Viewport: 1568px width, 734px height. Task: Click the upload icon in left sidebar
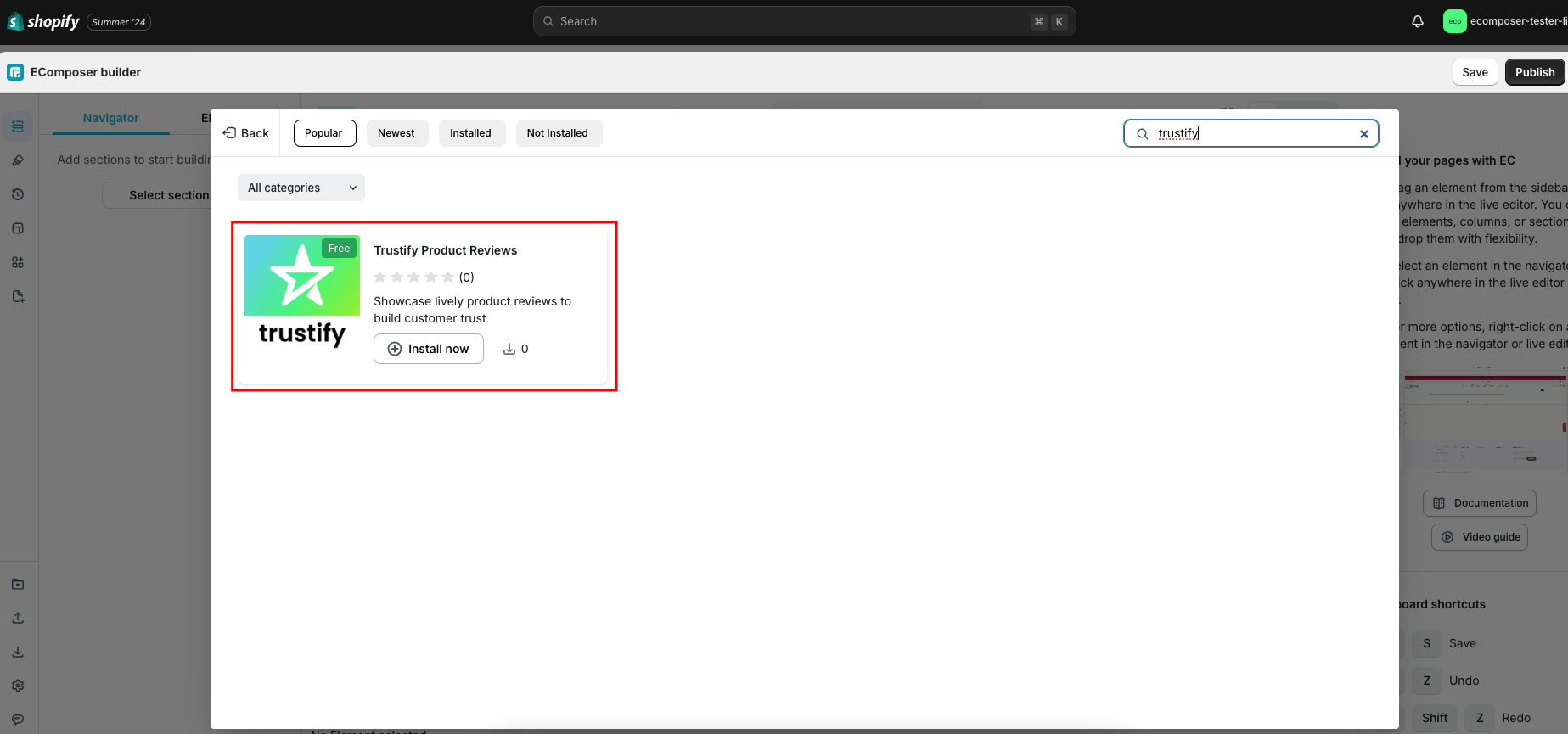tap(18, 618)
